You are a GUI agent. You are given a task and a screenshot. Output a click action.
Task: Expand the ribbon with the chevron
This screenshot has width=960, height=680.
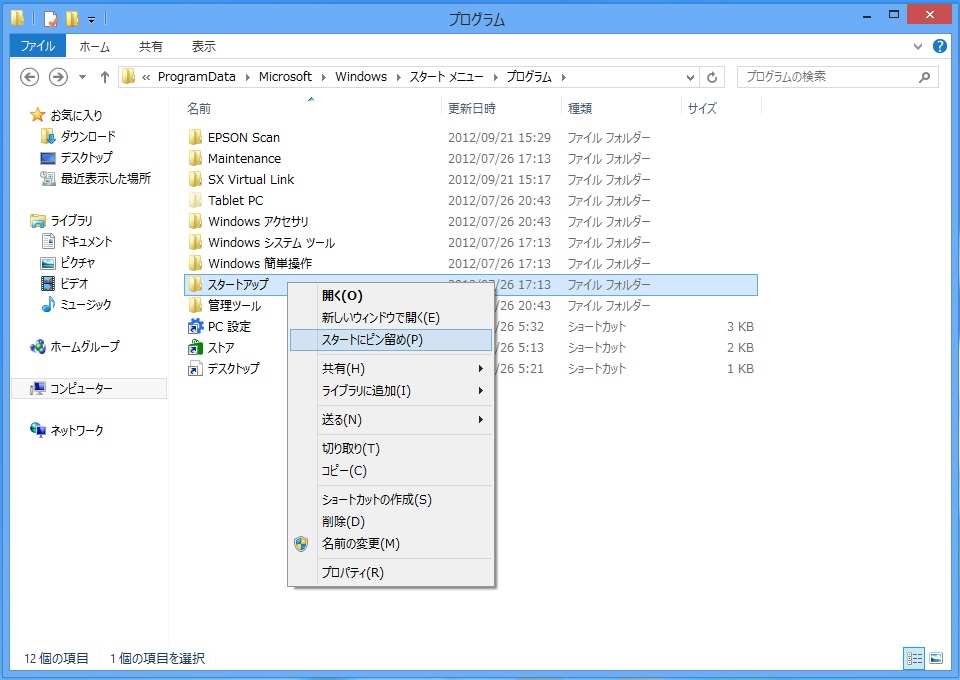point(919,46)
